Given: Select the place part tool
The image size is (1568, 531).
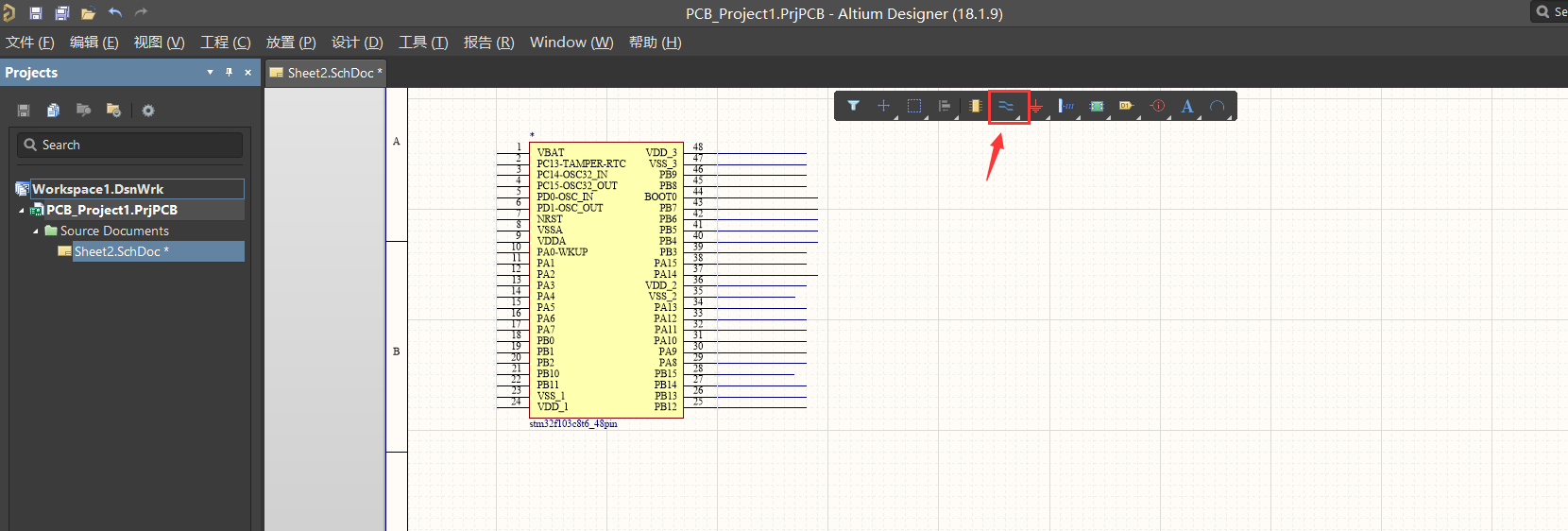Looking at the screenshot, I should 975,106.
